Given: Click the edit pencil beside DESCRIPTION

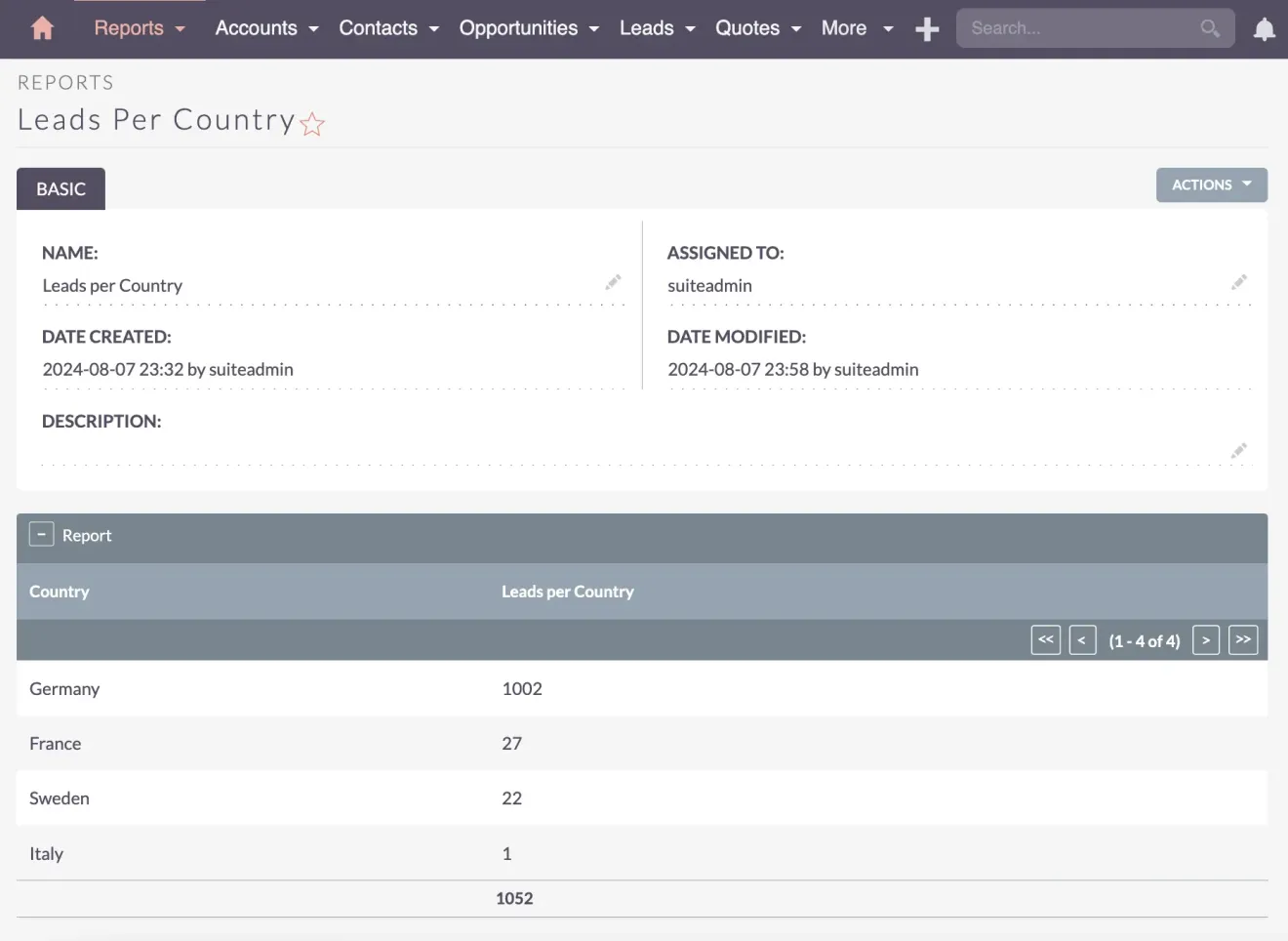Looking at the screenshot, I should (1239, 450).
